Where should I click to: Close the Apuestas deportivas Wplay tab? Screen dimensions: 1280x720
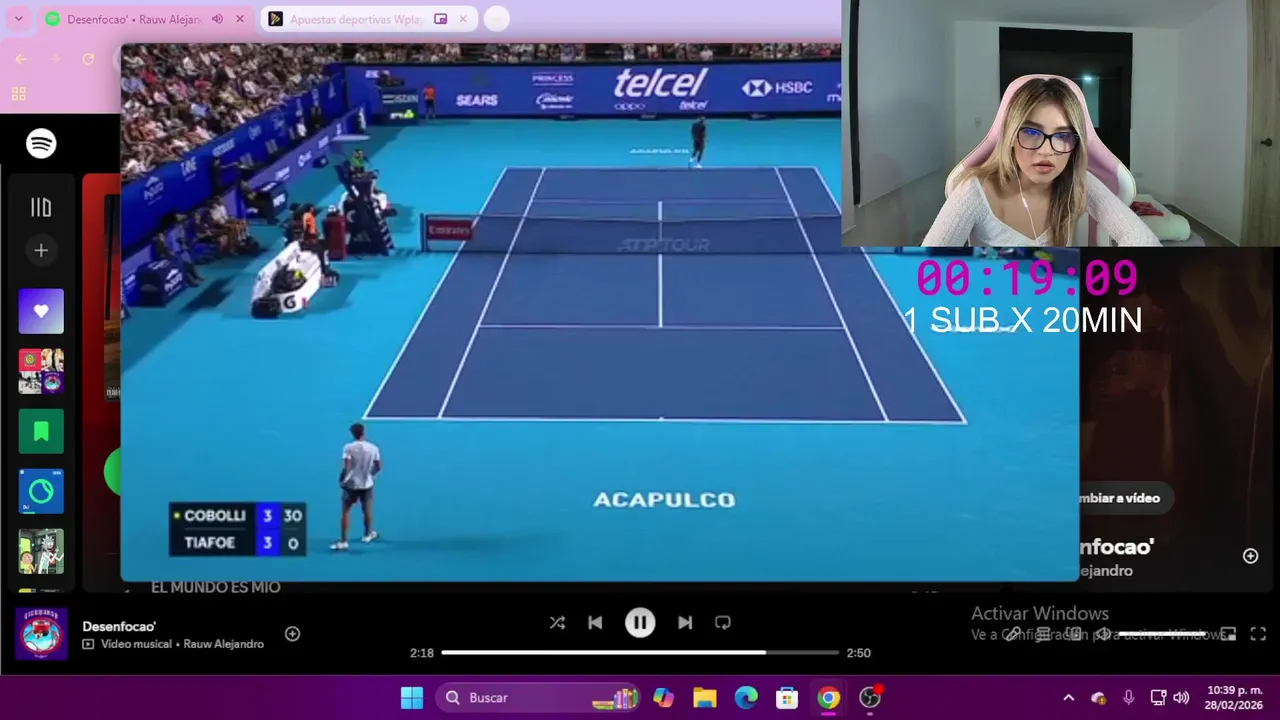coord(463,19)
